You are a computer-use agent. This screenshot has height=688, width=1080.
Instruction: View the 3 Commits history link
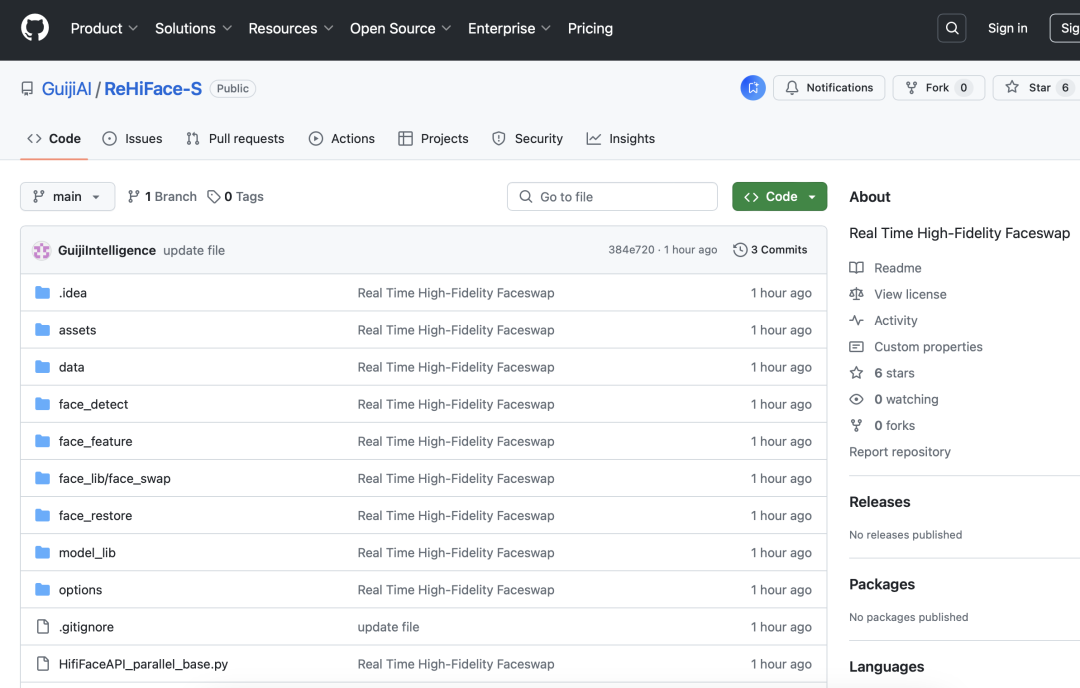pyautogui.click(x=771, y=250)
